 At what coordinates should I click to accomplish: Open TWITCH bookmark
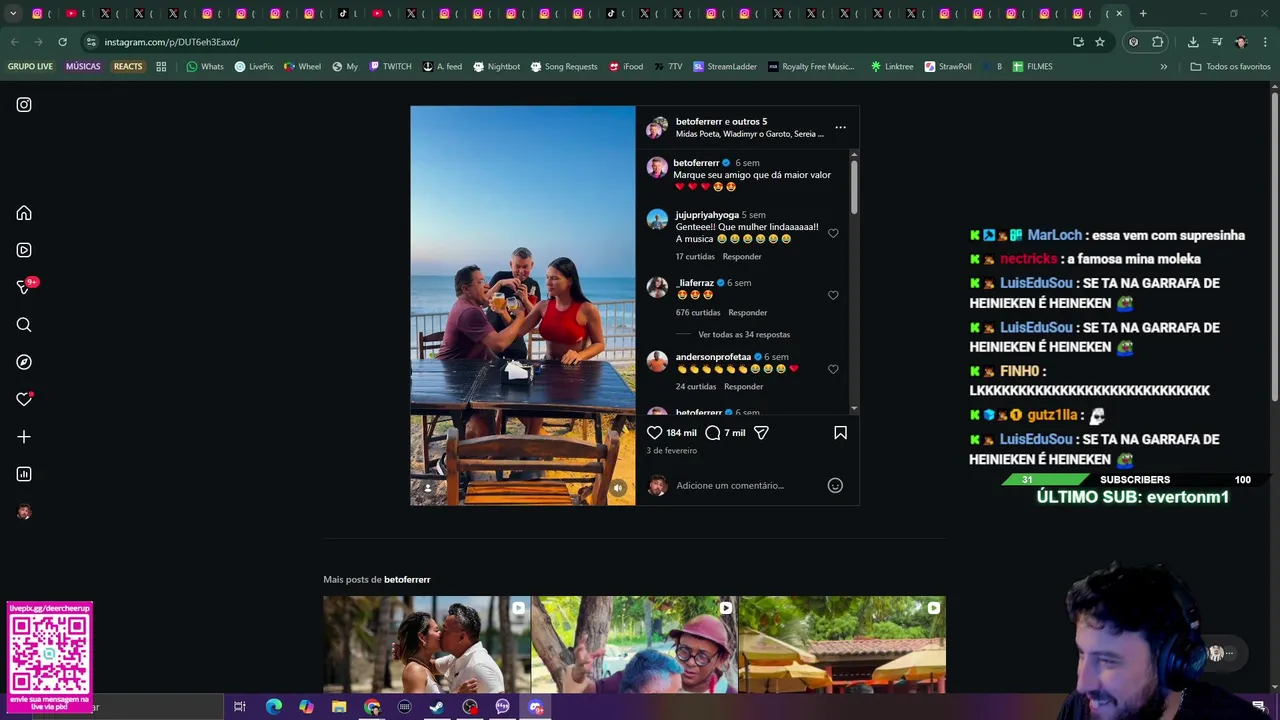[390, 67]
